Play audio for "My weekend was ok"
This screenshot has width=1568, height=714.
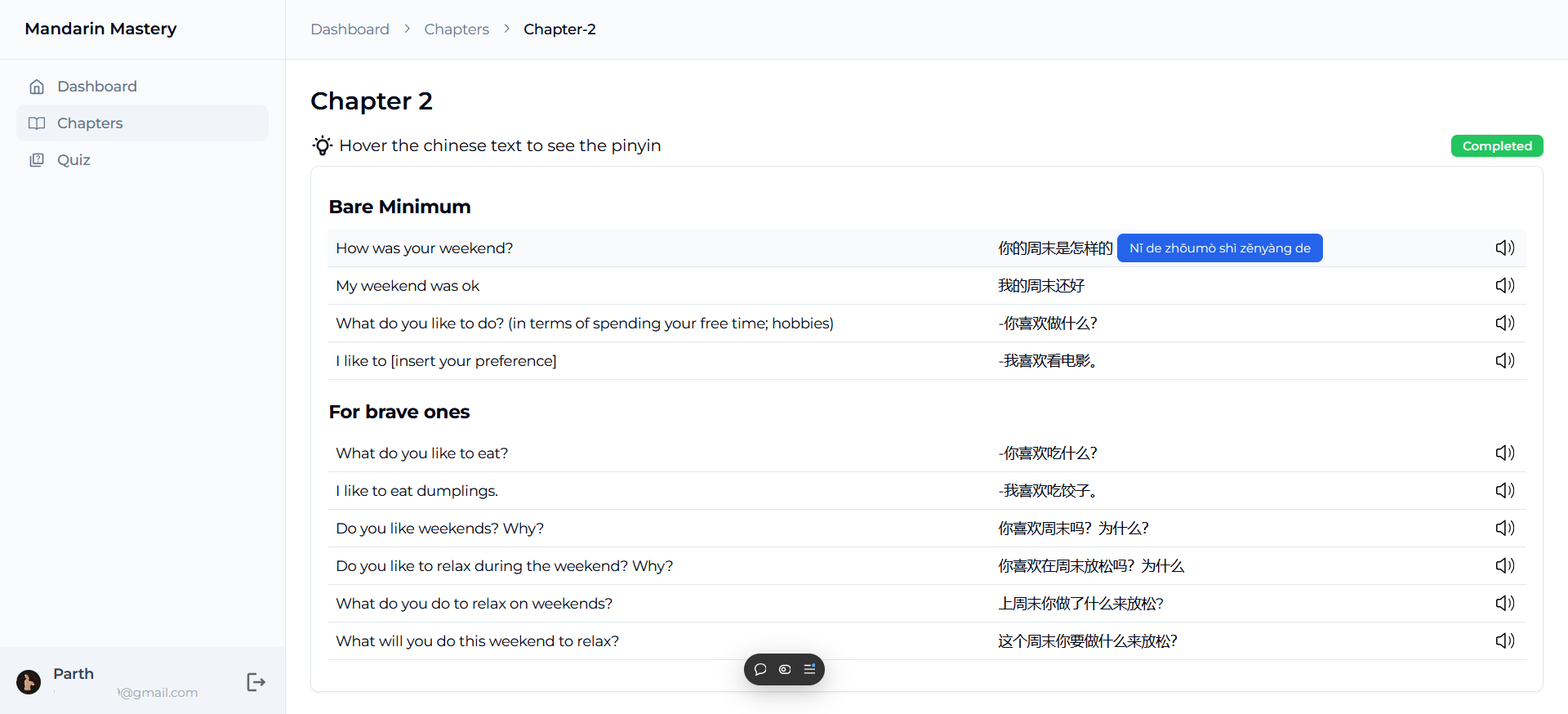1504,285
